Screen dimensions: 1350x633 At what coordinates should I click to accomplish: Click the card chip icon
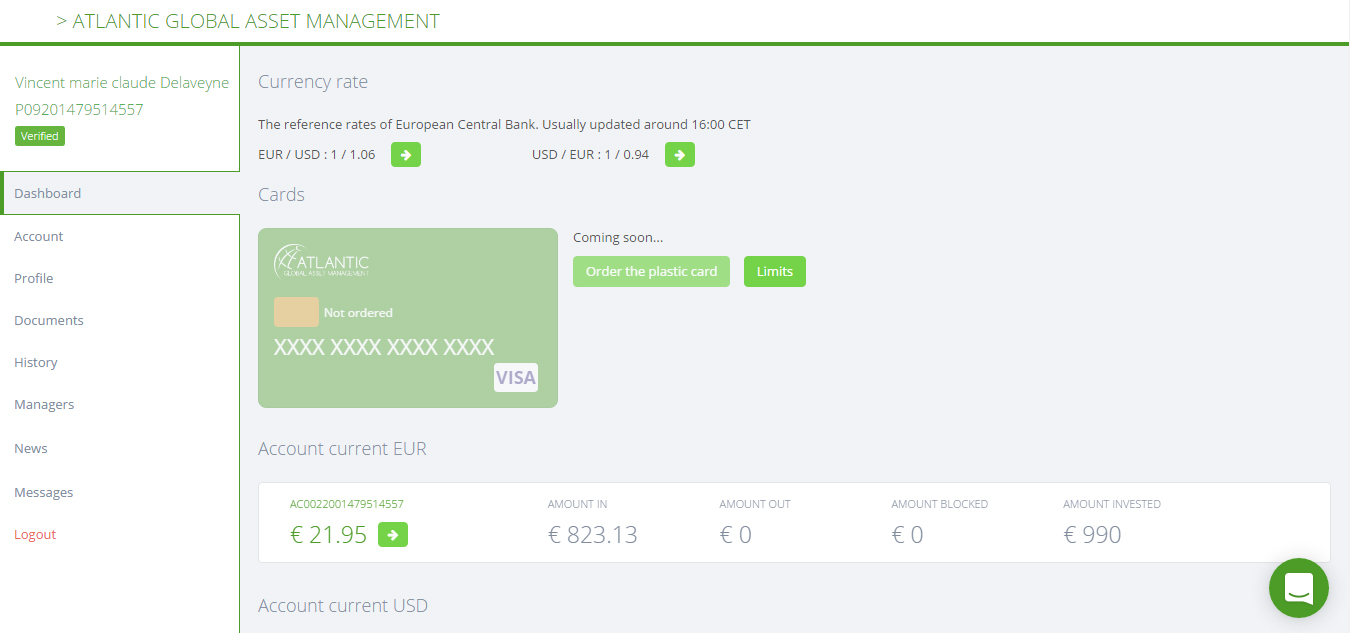(296, 312)
